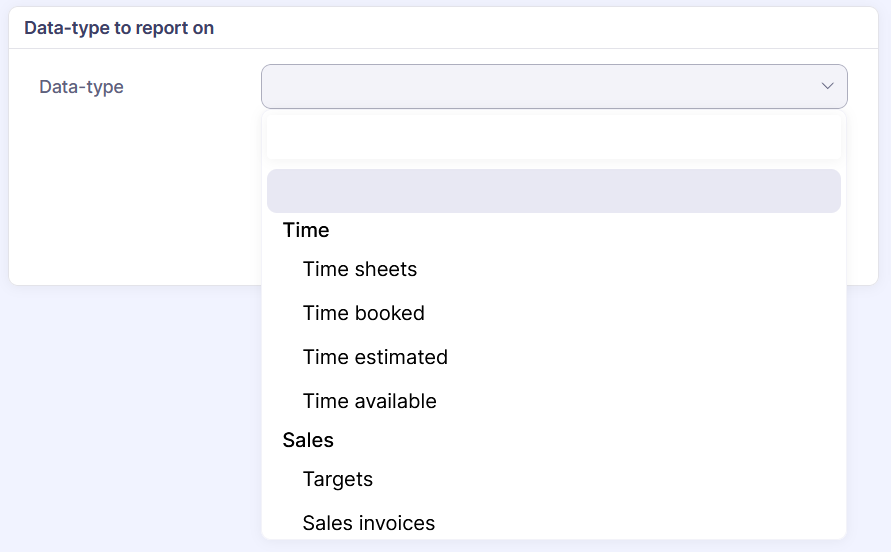The height and width of the screenshot is (552, 891).
Task: Click the Sales group heading
Action: (x=308, y=440)
